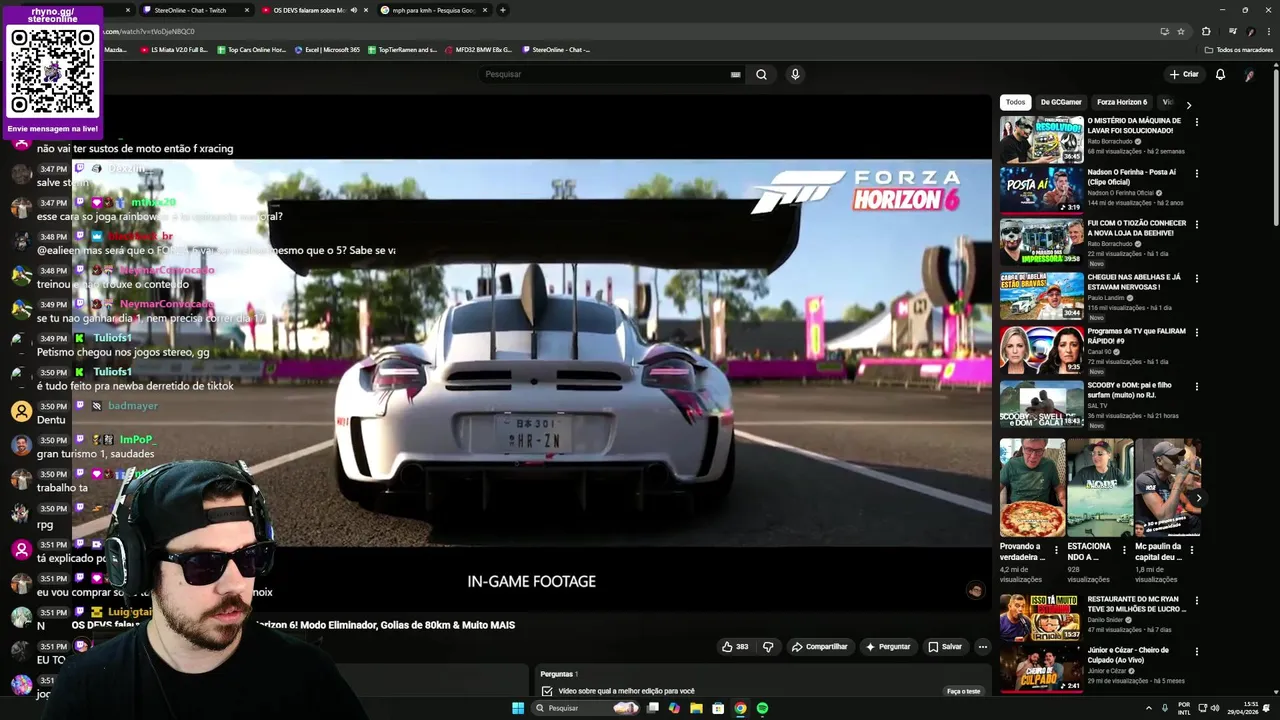Expand the system tray hidden icons chevron
This screenshot has width=1280, height=720.
1148,708
